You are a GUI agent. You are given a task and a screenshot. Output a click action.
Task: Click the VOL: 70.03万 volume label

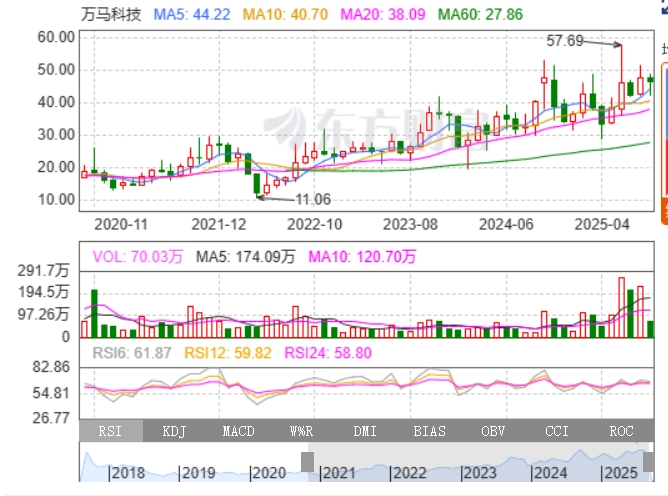point(138,257)
